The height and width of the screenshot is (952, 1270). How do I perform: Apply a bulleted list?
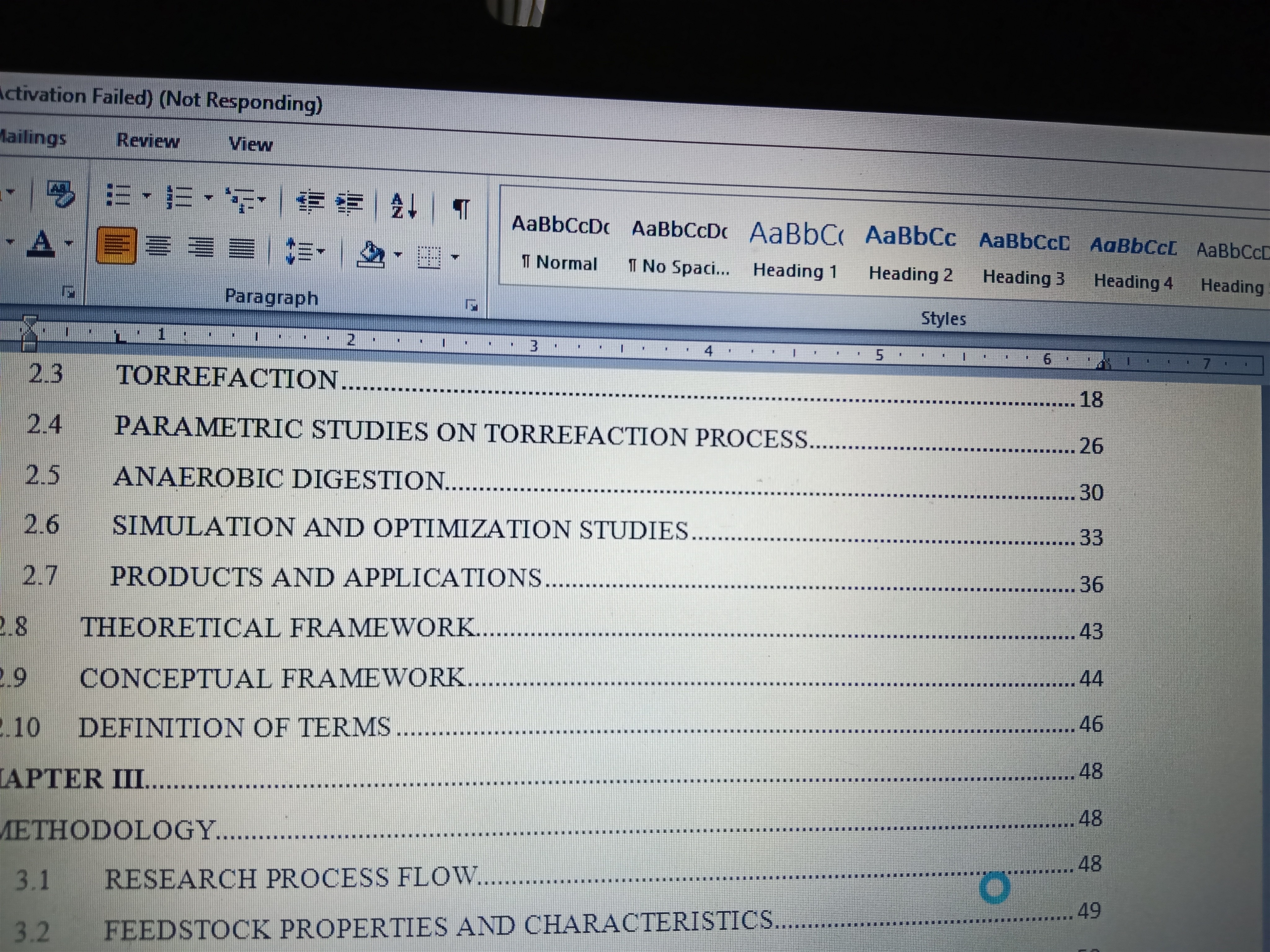tap(118, 196)
